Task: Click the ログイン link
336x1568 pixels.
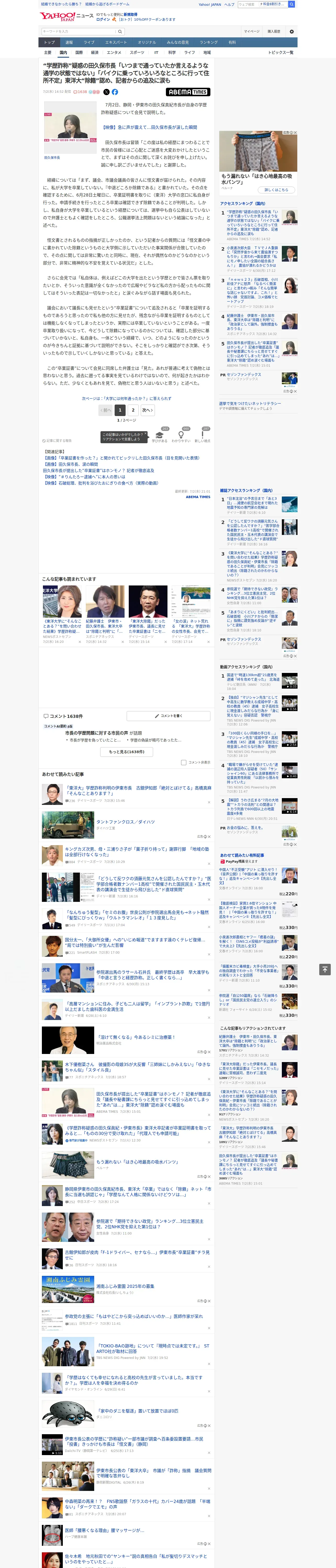Action: 103,20
